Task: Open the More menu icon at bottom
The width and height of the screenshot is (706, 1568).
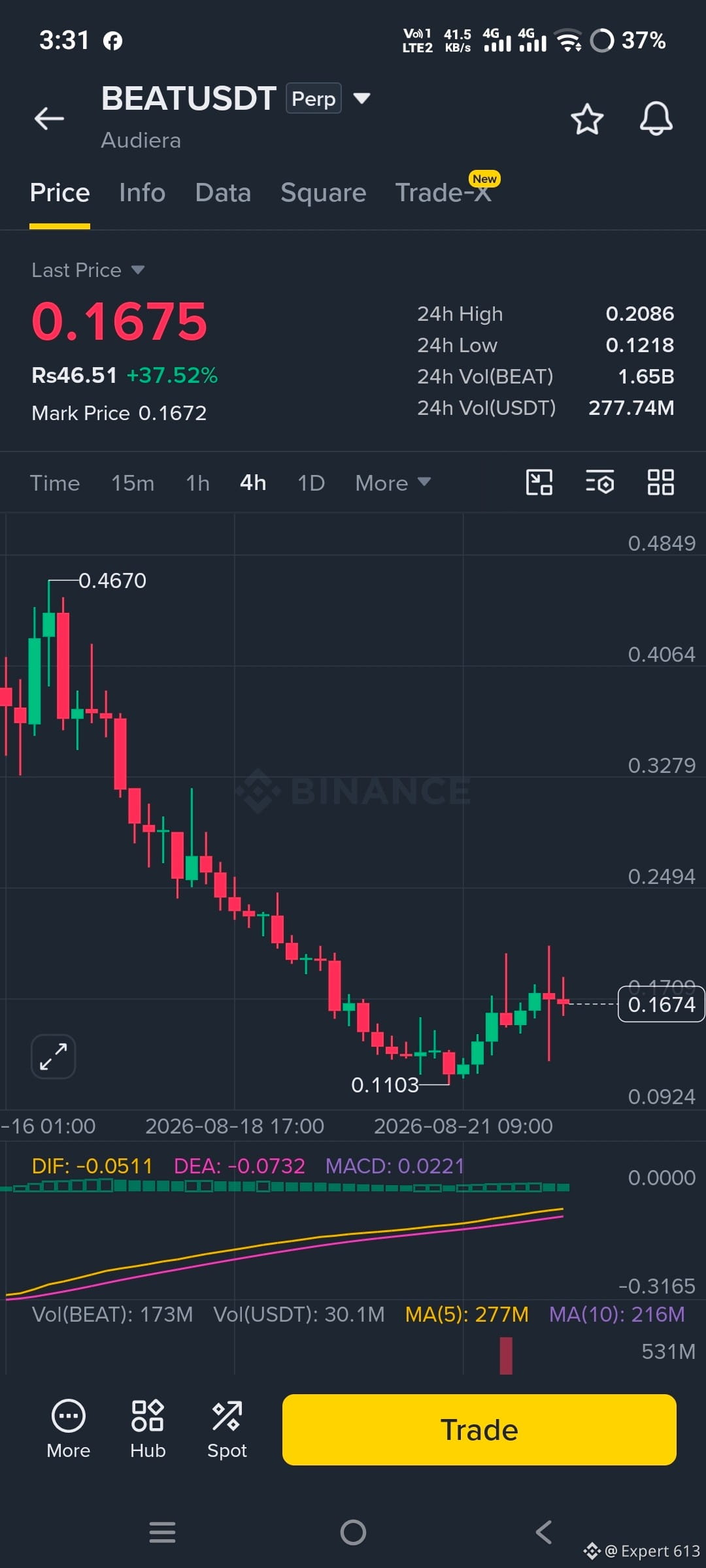Action: coord(68,1429)
